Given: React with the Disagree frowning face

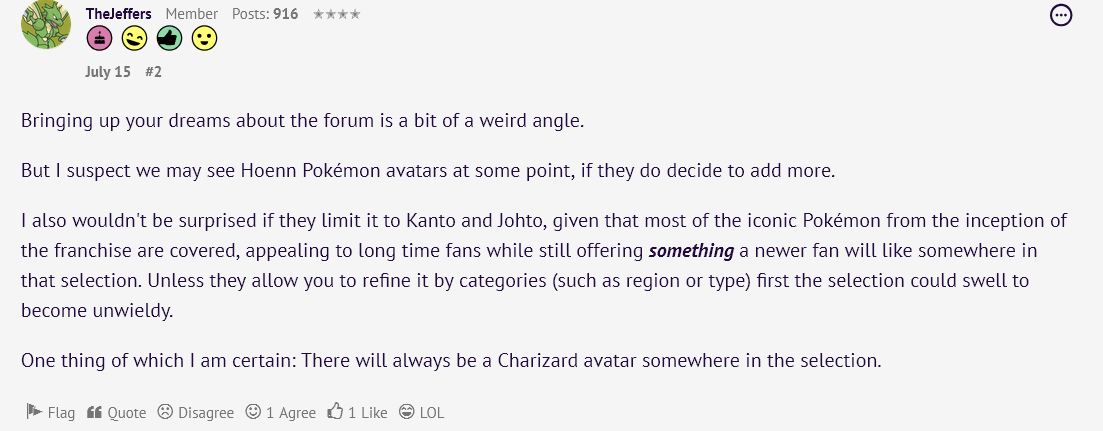Looking at the screenshot, I should [165, 411].
